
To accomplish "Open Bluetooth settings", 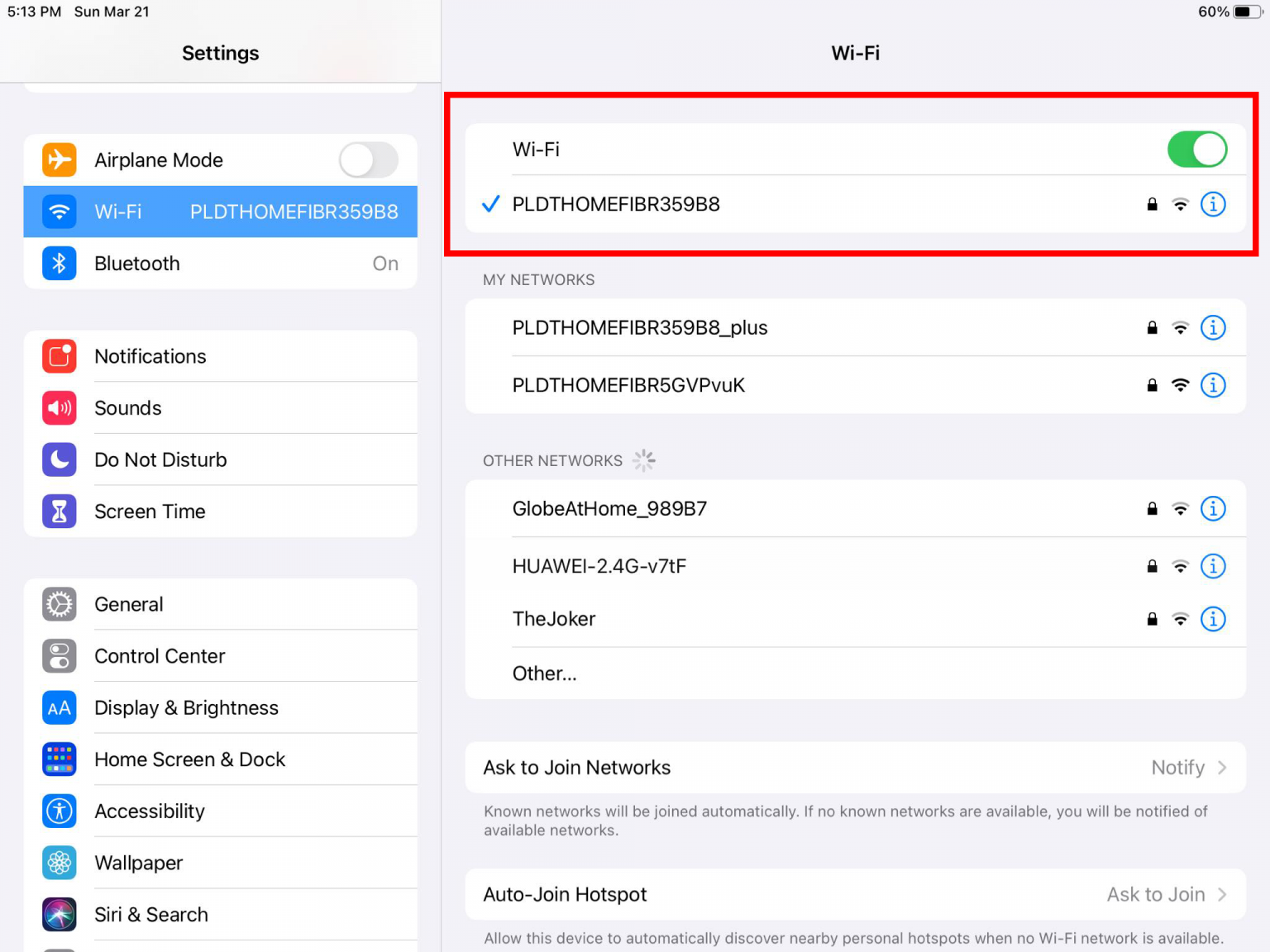I will (137, 263).
